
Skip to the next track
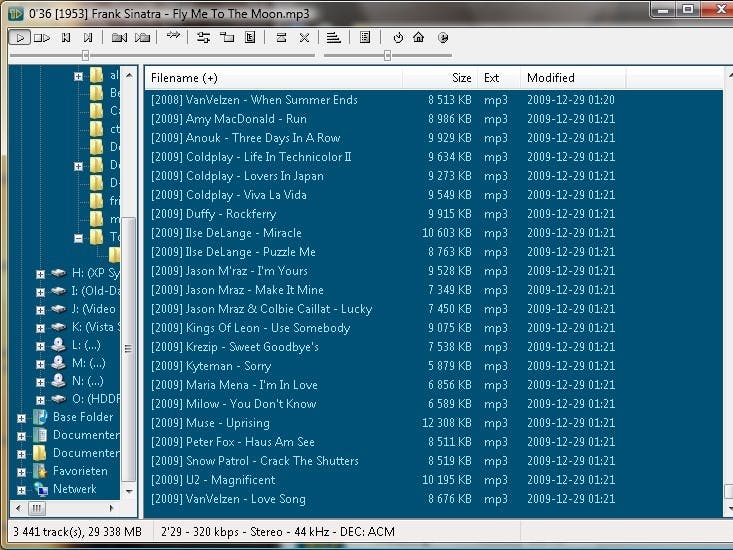pyautogui.click(x=88, y=37)
